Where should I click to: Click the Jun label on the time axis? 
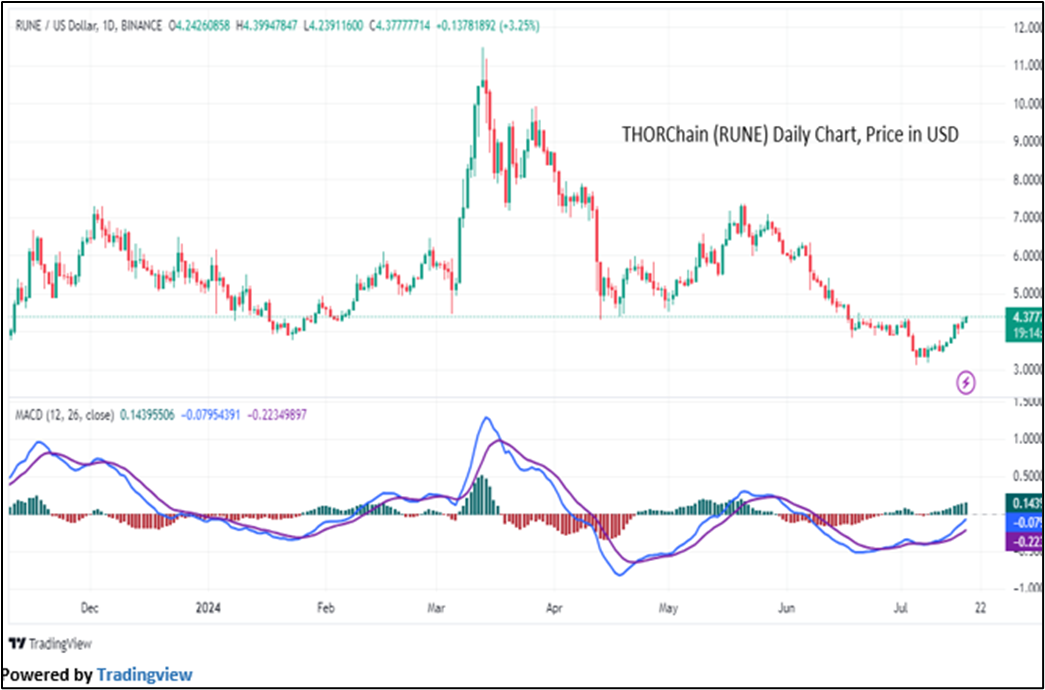pyautogui.click(x=786, y=609)
